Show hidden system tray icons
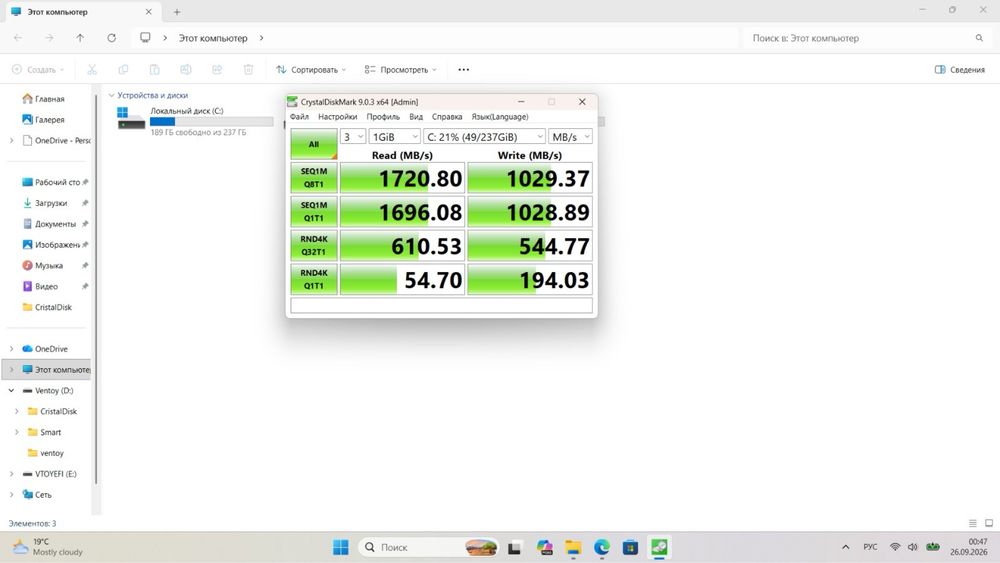The height and width of the screenshot is (563, 1000). [846, 547]
